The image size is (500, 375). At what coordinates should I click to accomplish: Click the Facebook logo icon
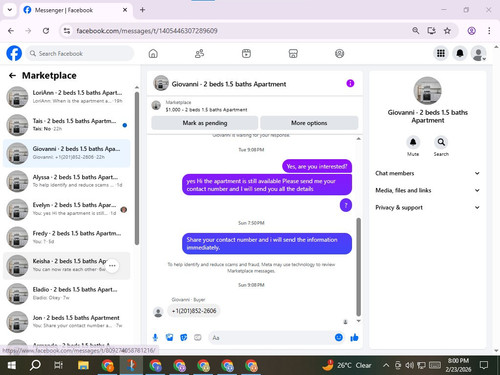[x=14, y=53]
